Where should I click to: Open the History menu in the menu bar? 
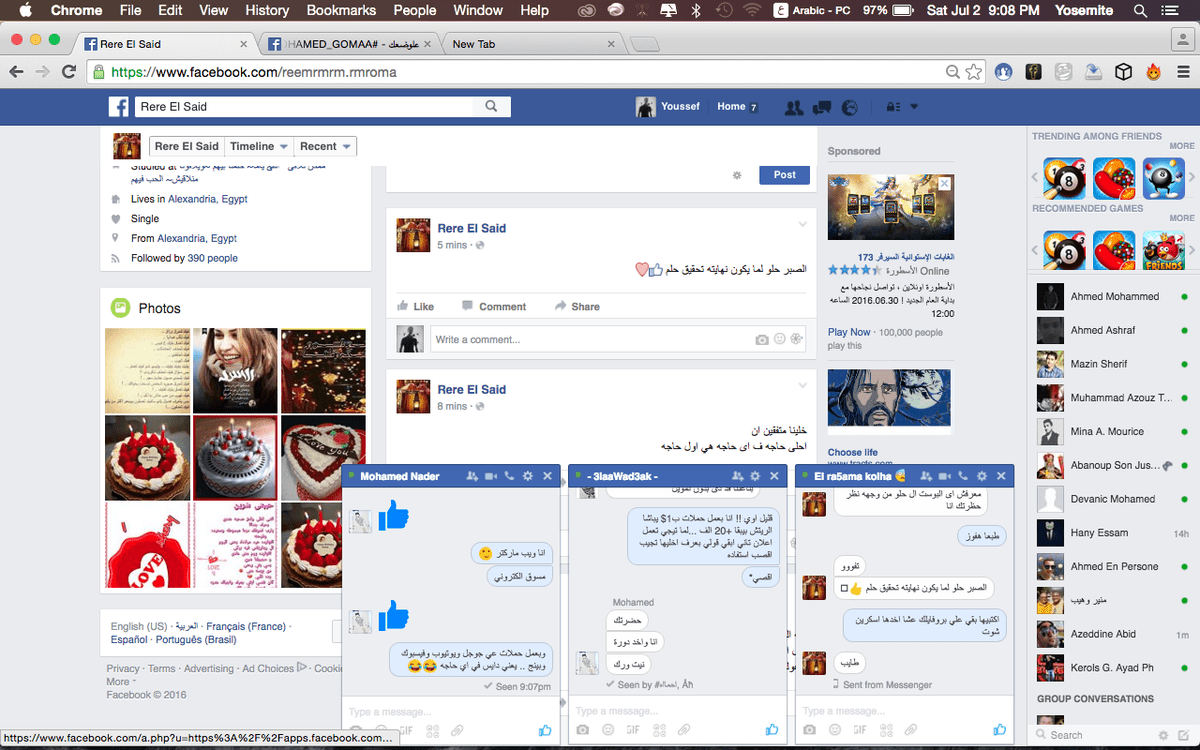(266, 11)
